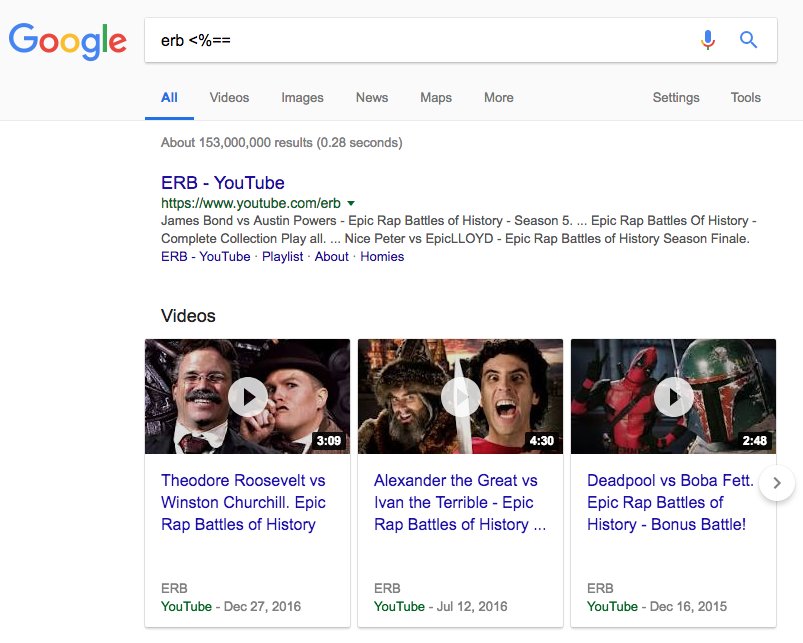Screen dimensions: 803x643
Task: Click the ERB label above Dec 16, 2015
Action: click(600, 588)
